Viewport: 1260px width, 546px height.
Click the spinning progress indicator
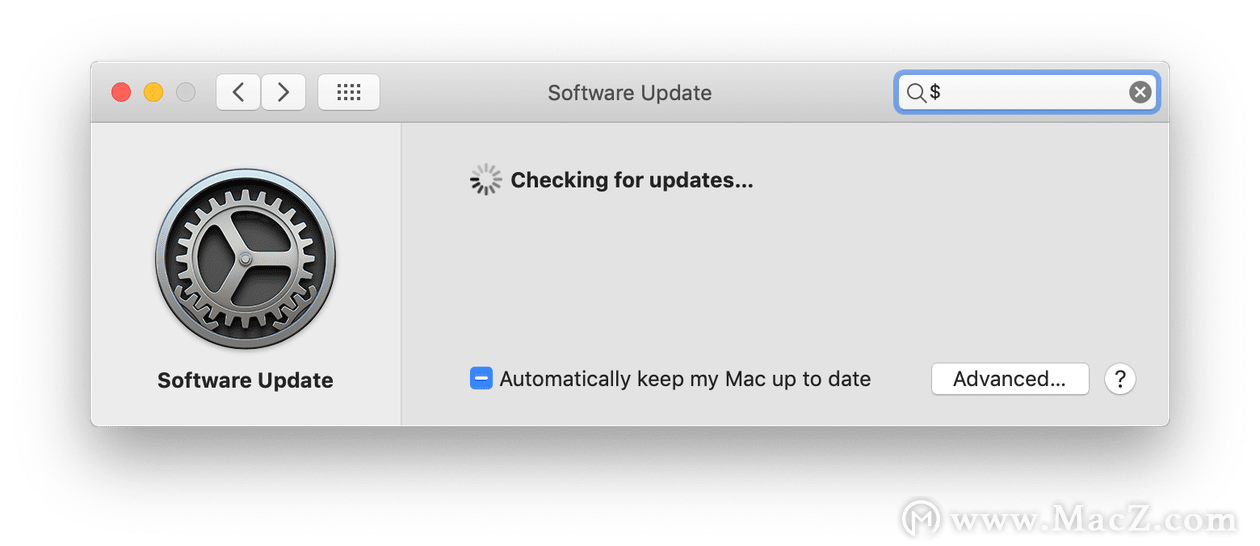(486, 180)
